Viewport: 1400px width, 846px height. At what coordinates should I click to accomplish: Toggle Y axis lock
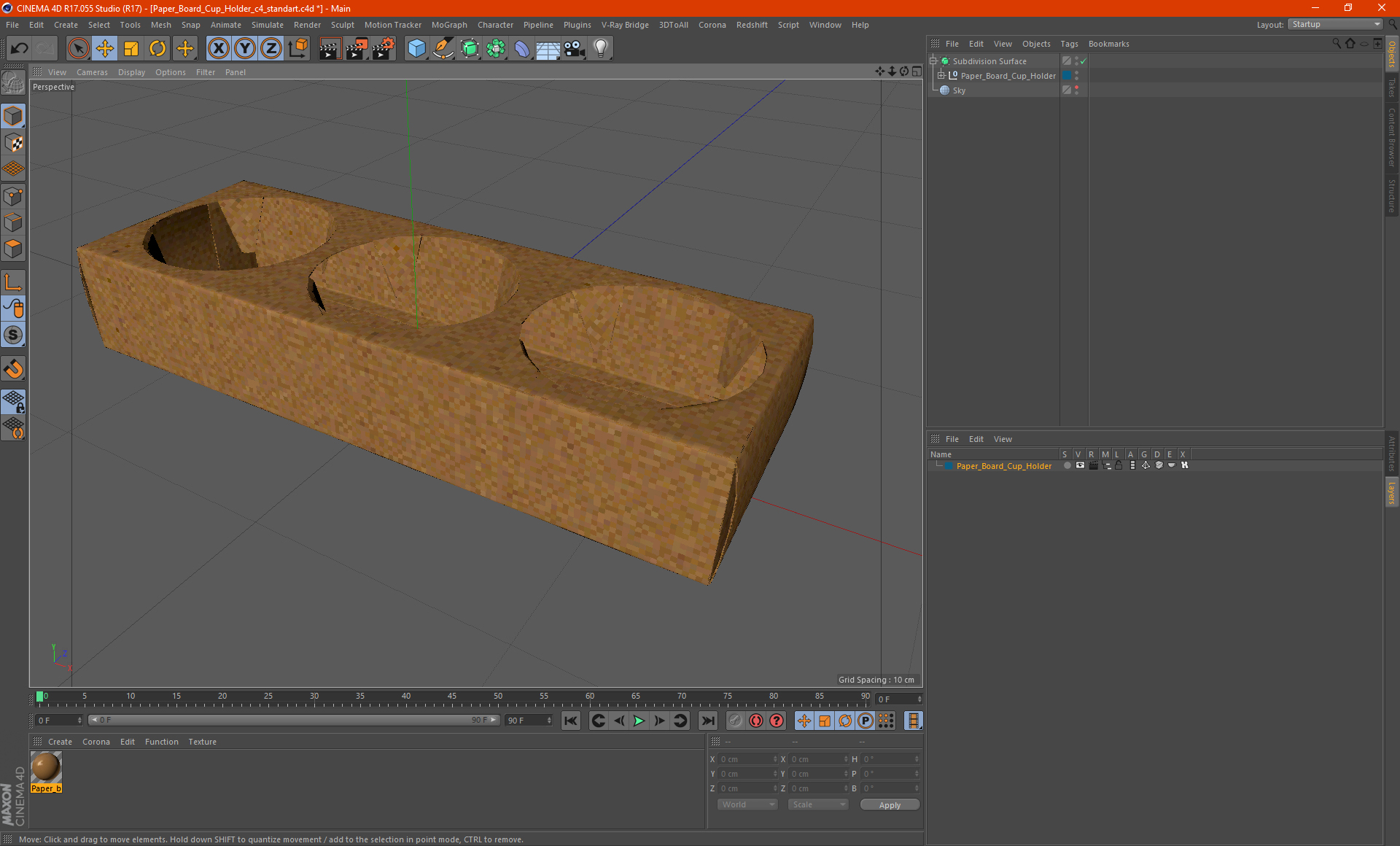tap(245, 49)
